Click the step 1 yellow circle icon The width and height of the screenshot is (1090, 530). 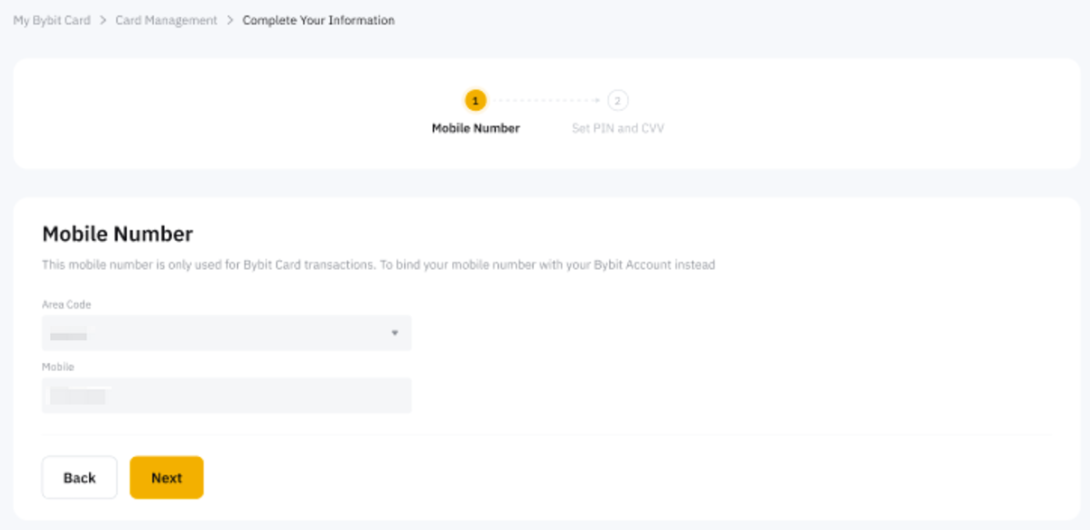pyautogui.click(x=475, y=100)
